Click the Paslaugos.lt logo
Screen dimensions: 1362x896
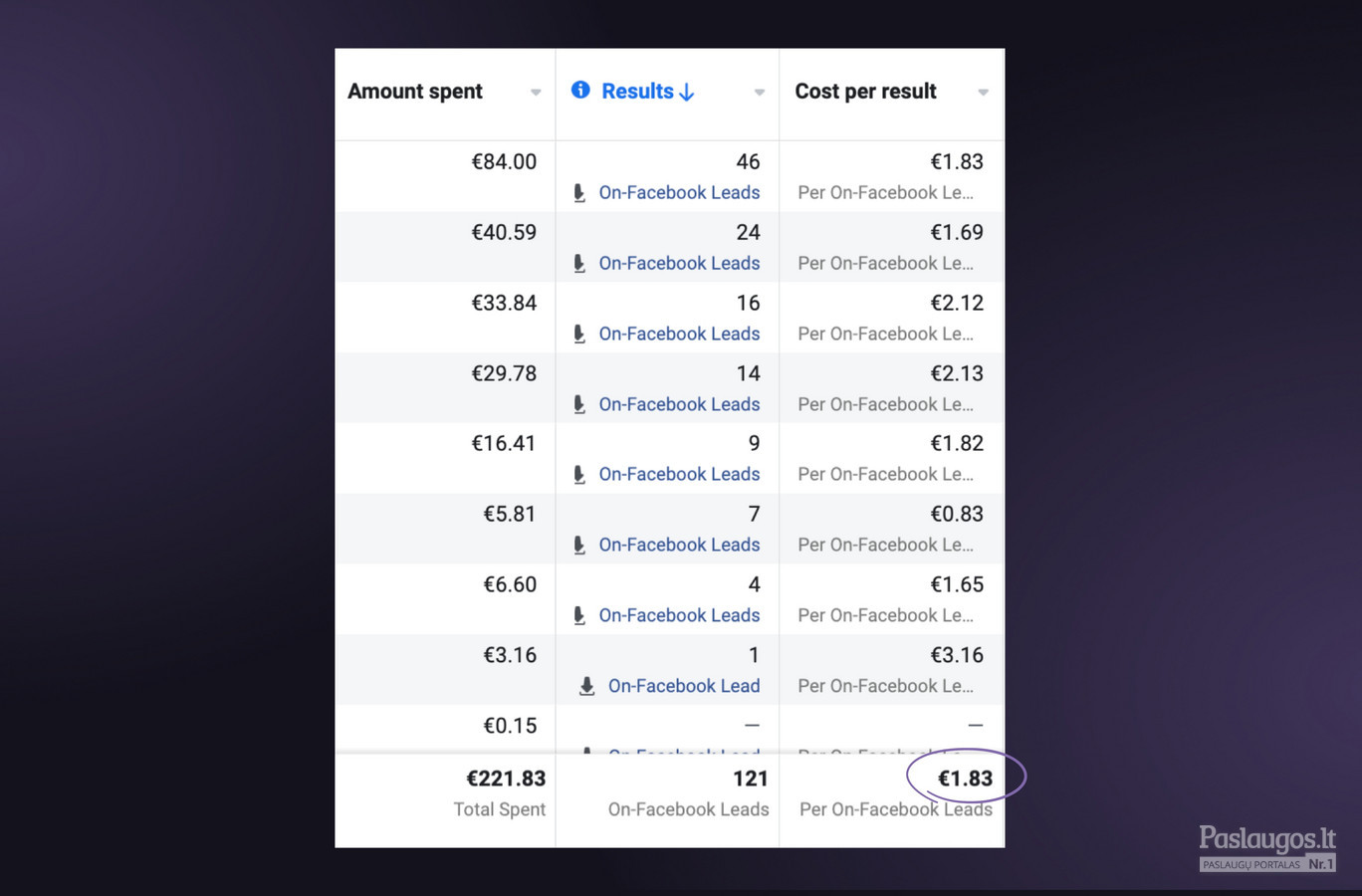1267,848
